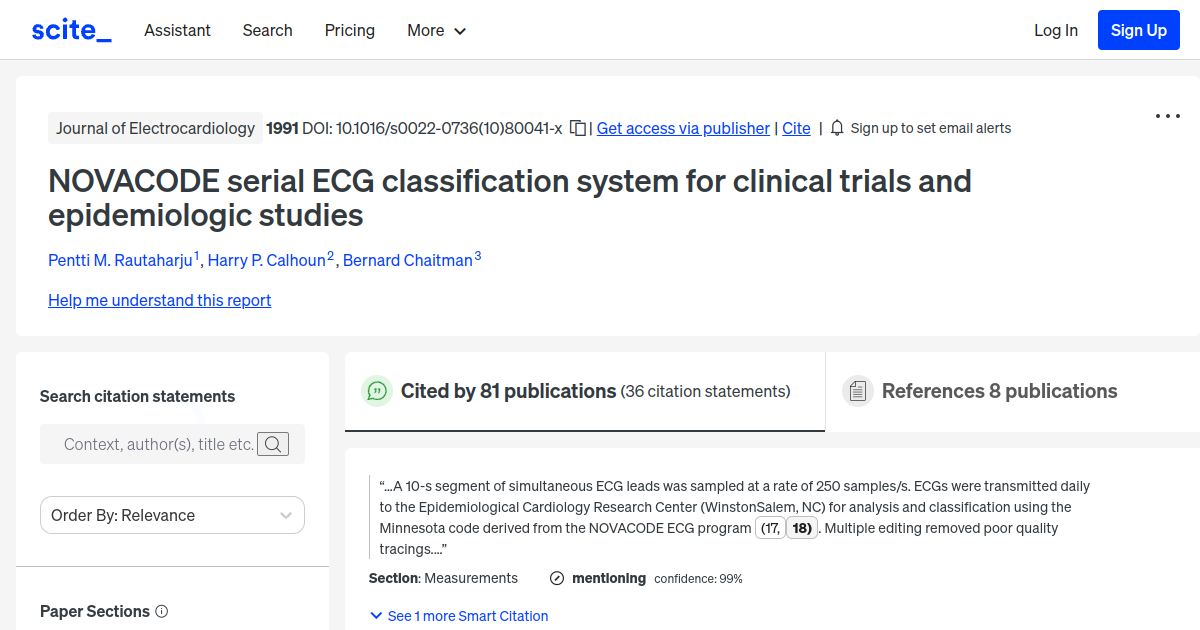Open the Order By: Relevance dropdown

pos(172,514)
